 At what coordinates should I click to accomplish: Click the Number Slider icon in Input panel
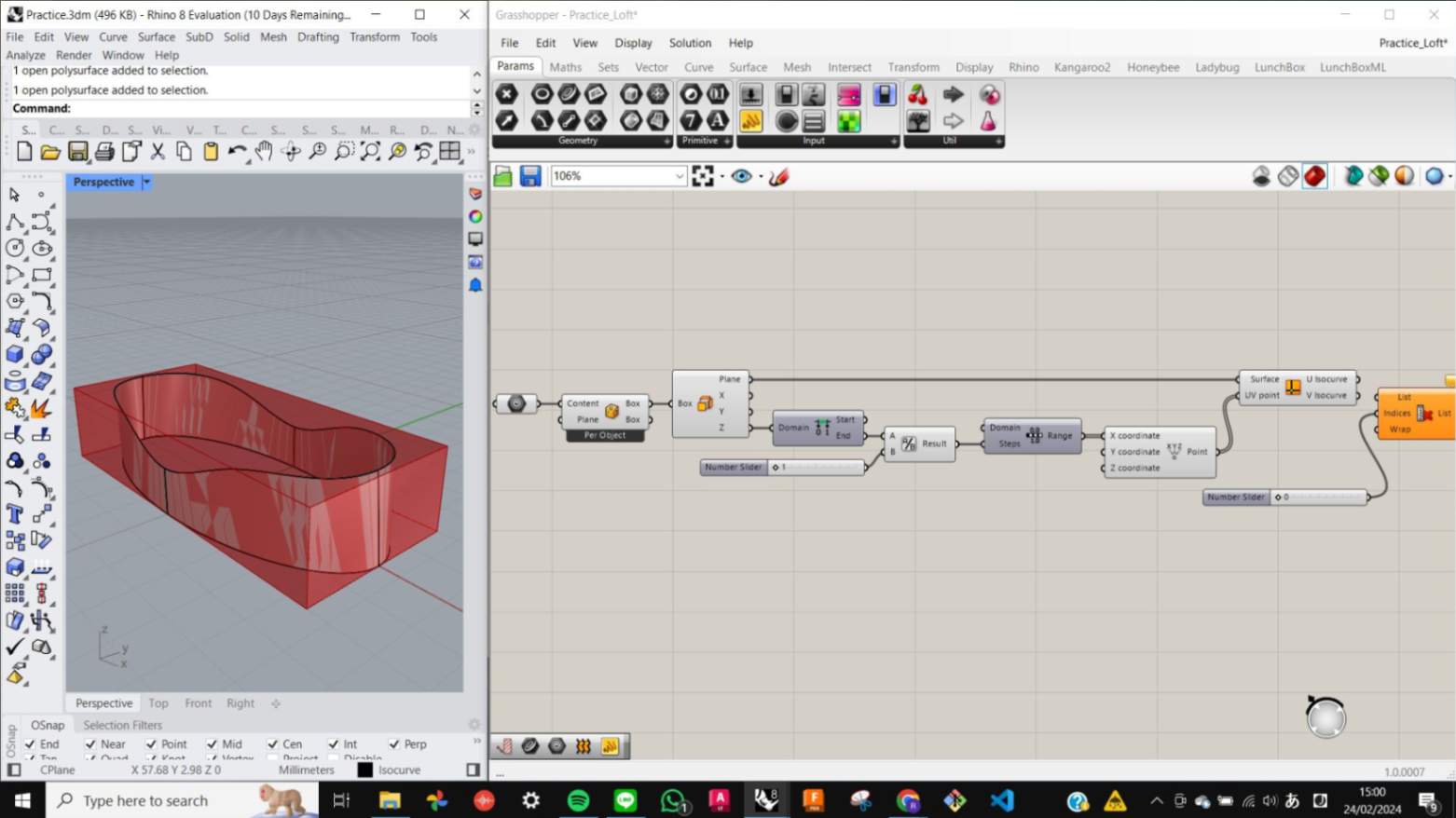pos(750,94)
